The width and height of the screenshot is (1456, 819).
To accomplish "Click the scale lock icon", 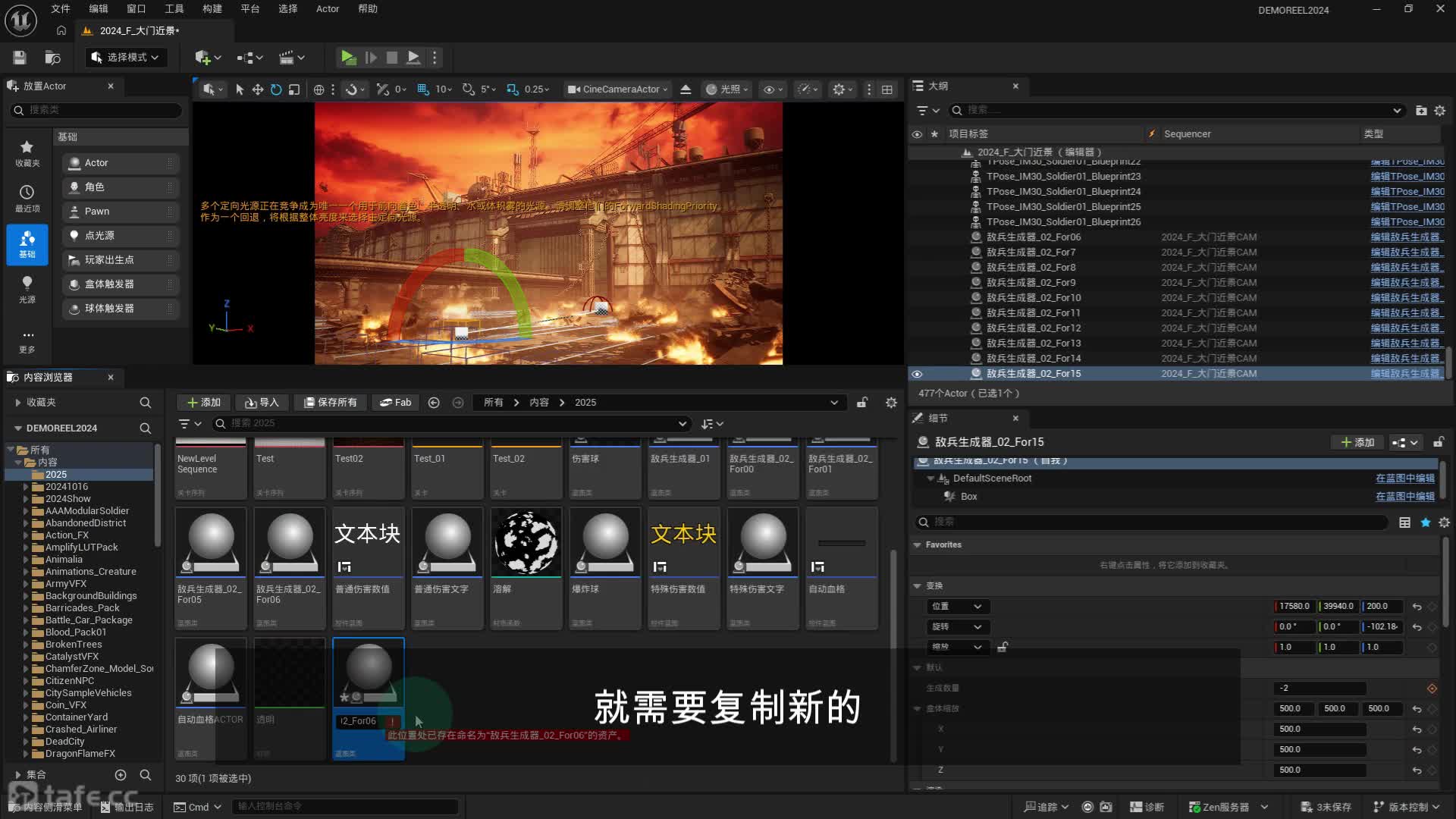I will point(1003,647).
